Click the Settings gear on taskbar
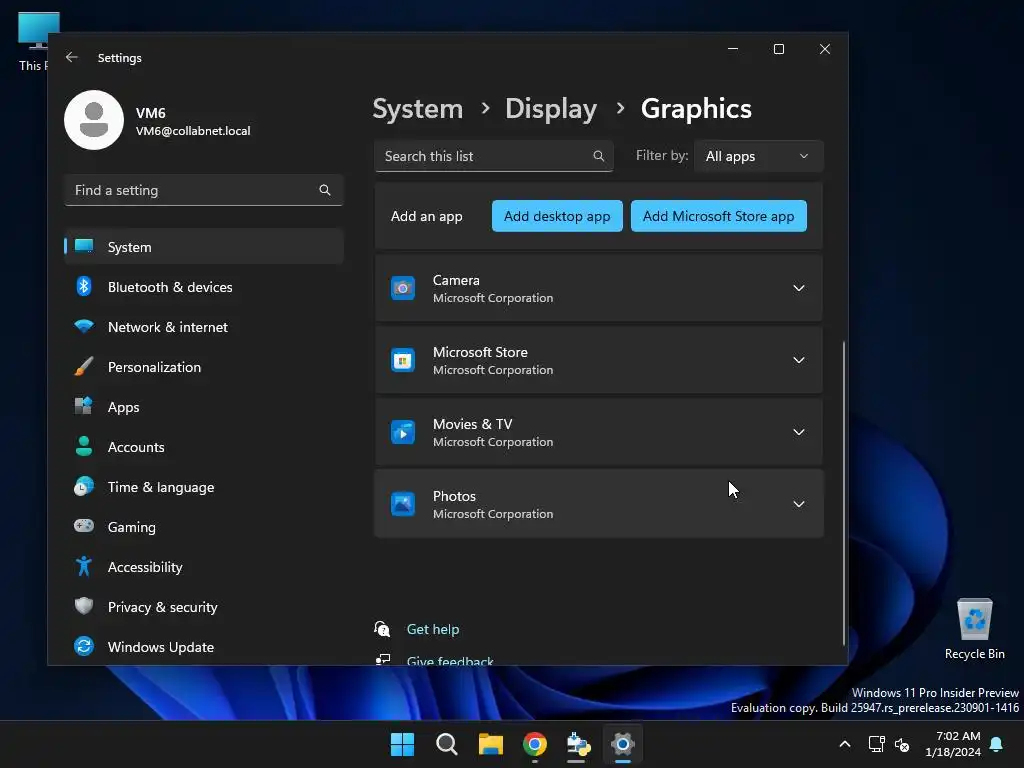This screenshot has width=1024, height=768. [622, 744]
